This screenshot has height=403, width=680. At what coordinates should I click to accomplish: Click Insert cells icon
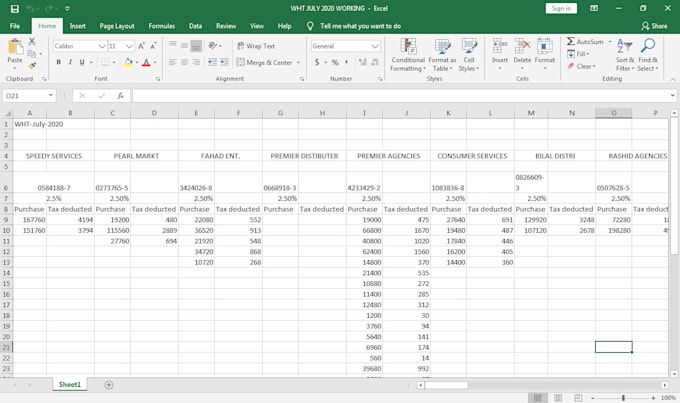pos(500,46)
